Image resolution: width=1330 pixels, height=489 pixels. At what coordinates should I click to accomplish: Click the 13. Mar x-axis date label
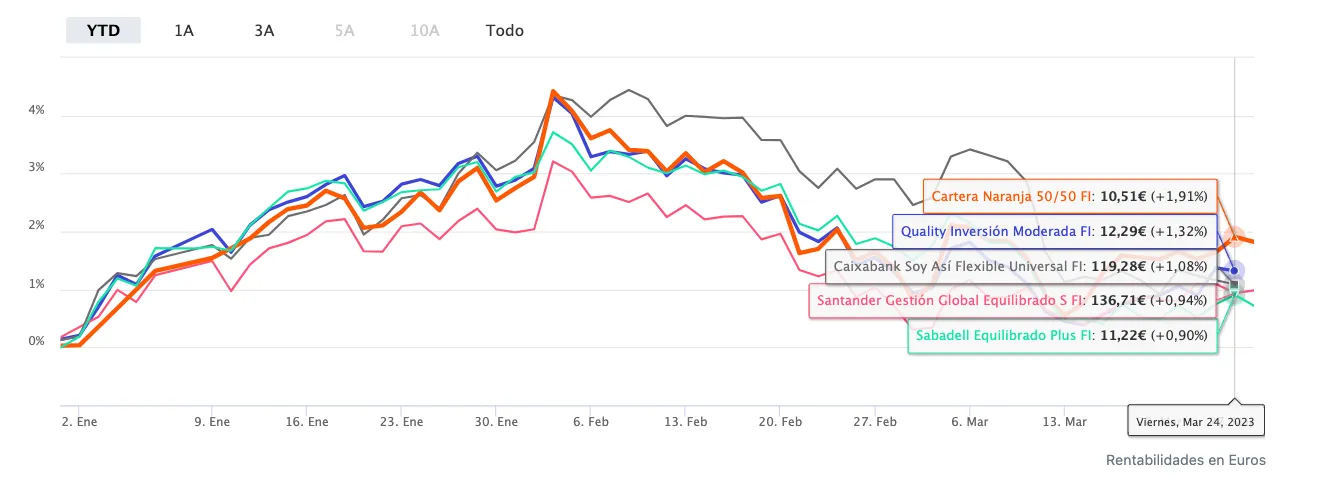tap(1064, 422)
